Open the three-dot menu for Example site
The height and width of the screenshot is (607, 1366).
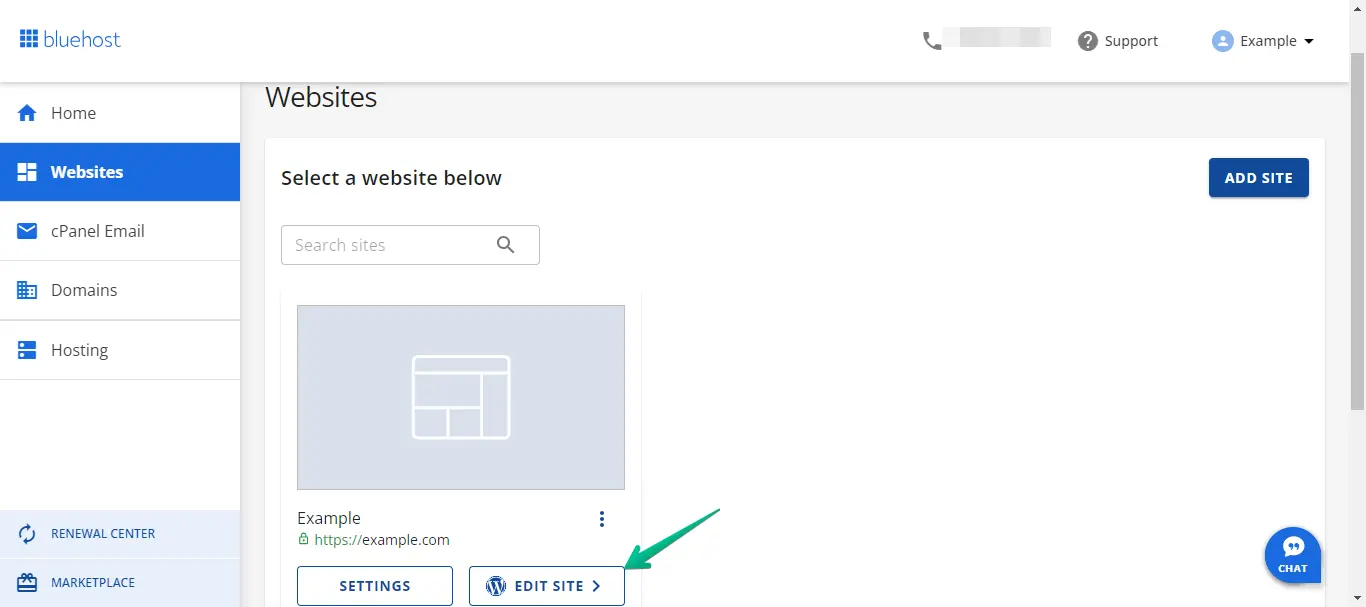click(602, 518)
